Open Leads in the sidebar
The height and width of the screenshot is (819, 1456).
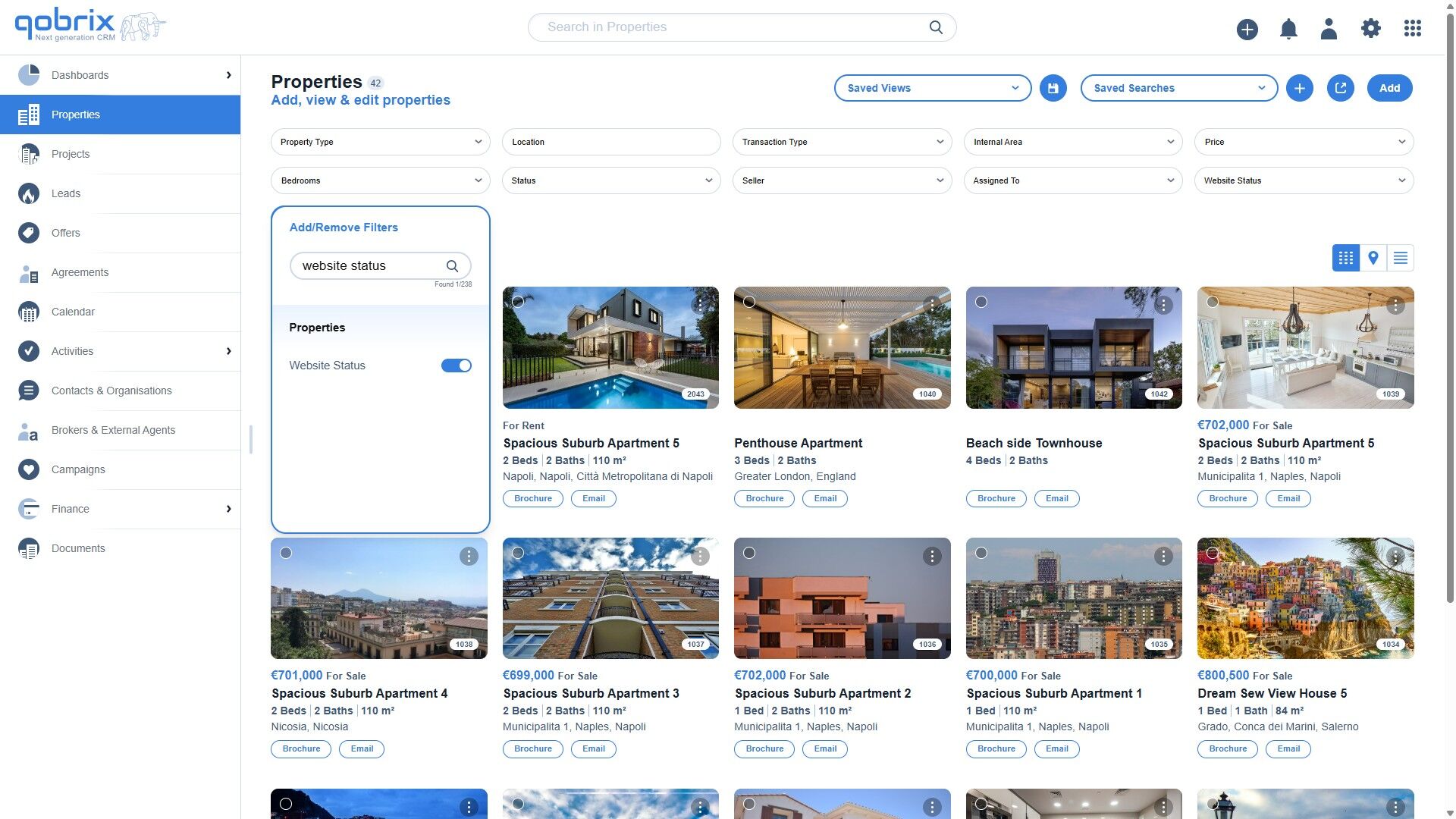pyautogui.click(x=66, y=193)
